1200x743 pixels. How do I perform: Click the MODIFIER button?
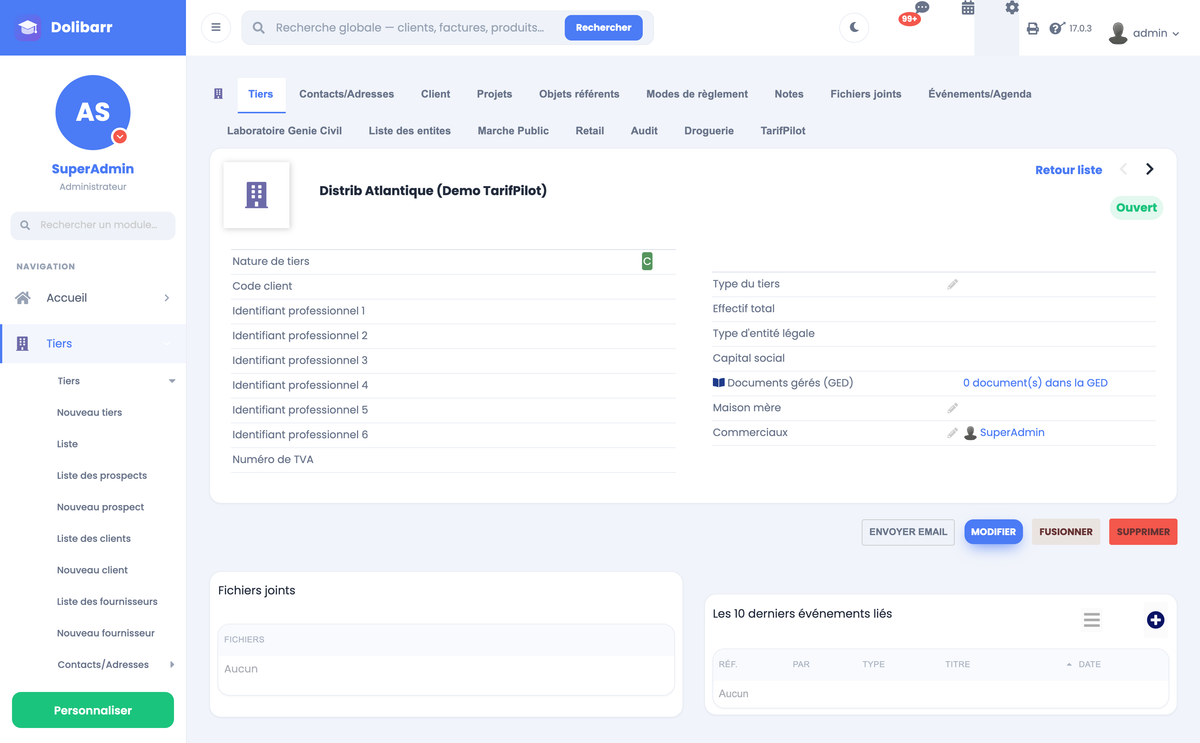pos(994,532)
